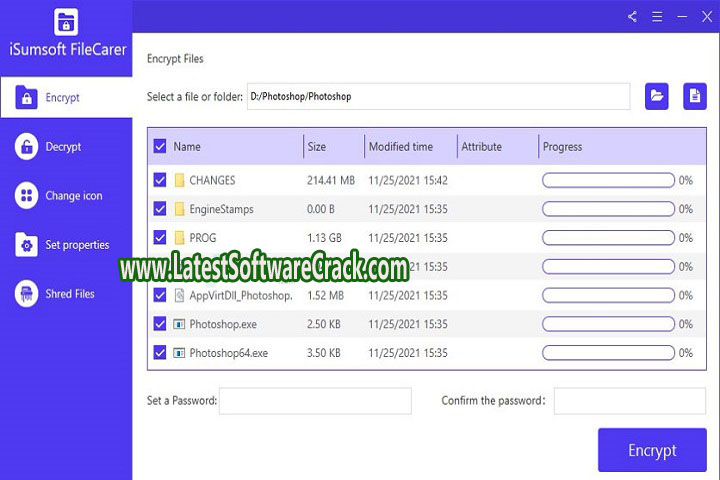Uncheck the Photoshop.exe row checkbox
720x480 pixels.
tap(160, 324)
